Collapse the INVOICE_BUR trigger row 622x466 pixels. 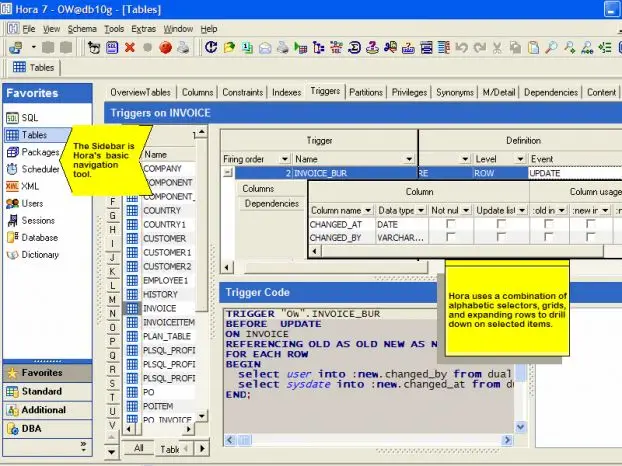(228, 173)
